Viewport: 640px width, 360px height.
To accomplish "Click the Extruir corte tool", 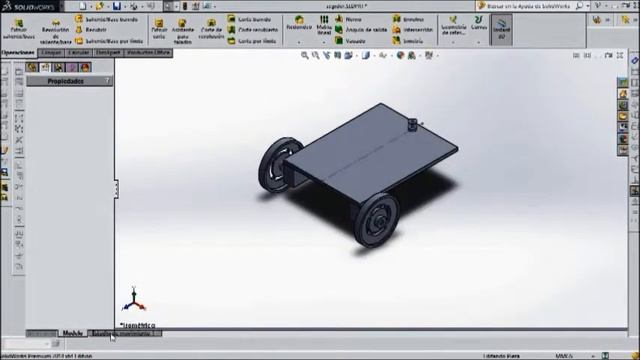I will 159,29.
